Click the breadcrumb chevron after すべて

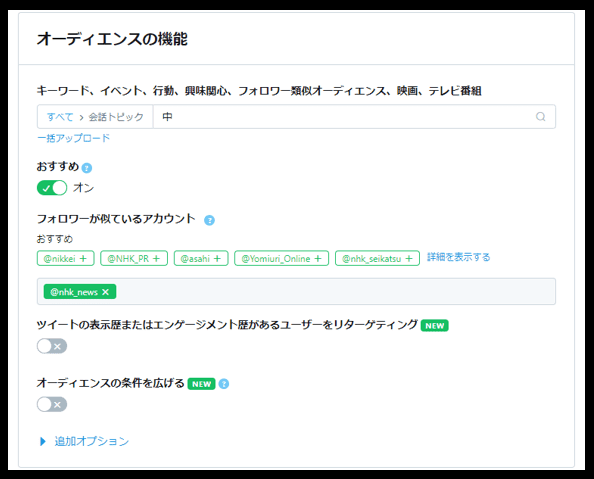point(81,117)
